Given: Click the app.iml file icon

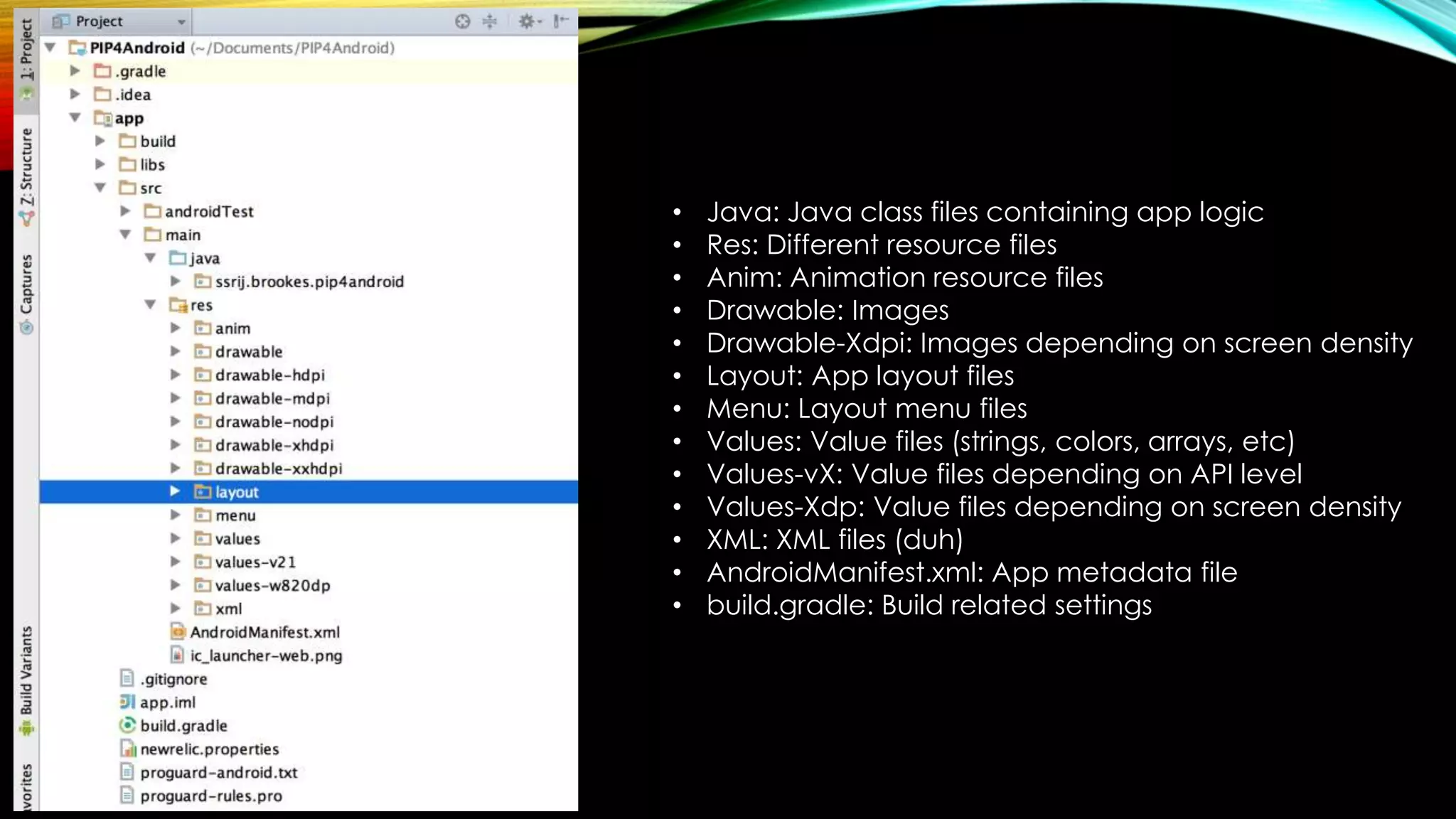Looking at the screenshot, I should [127, 702].
